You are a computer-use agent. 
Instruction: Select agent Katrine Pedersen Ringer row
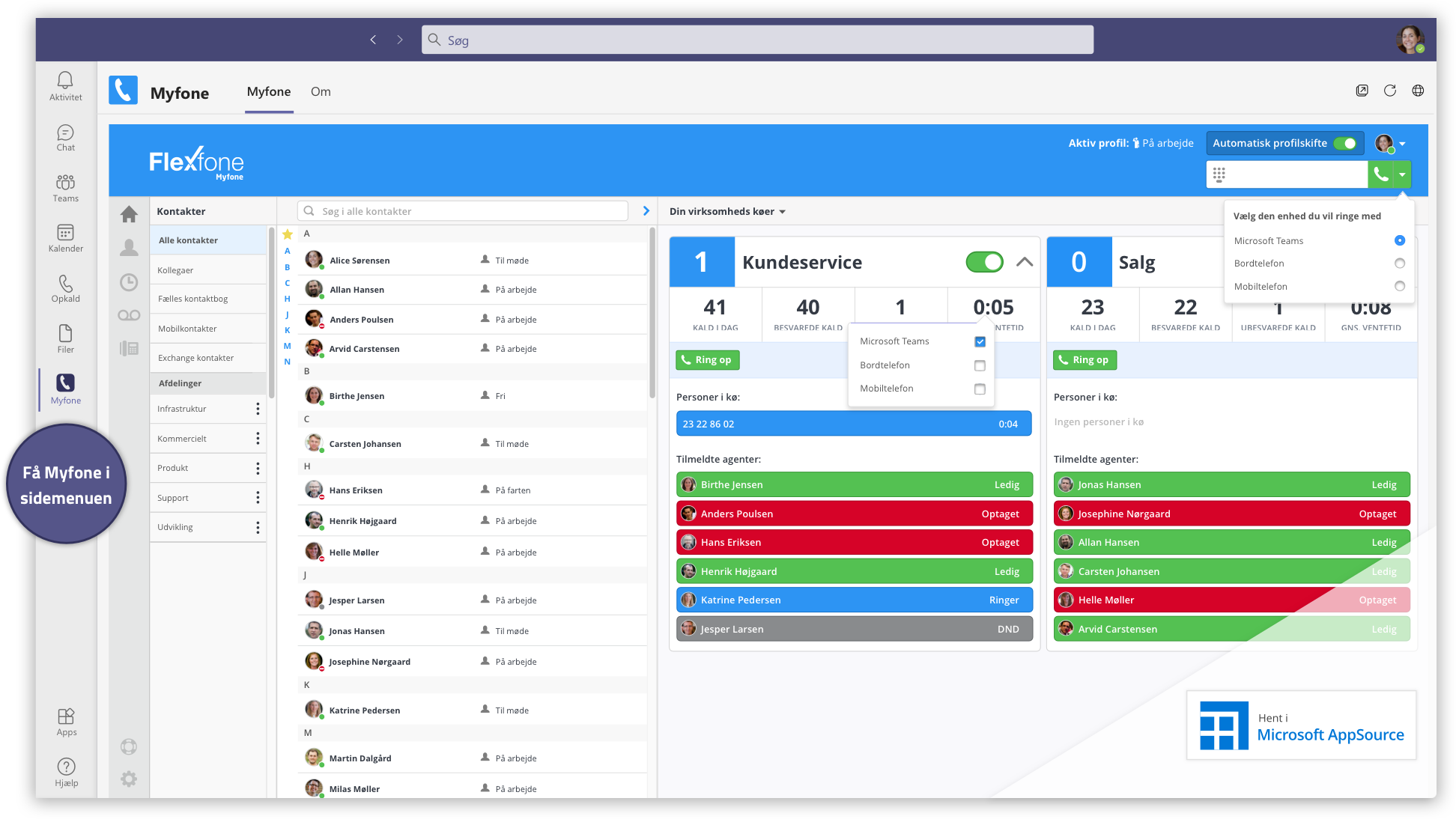[854, 600]
